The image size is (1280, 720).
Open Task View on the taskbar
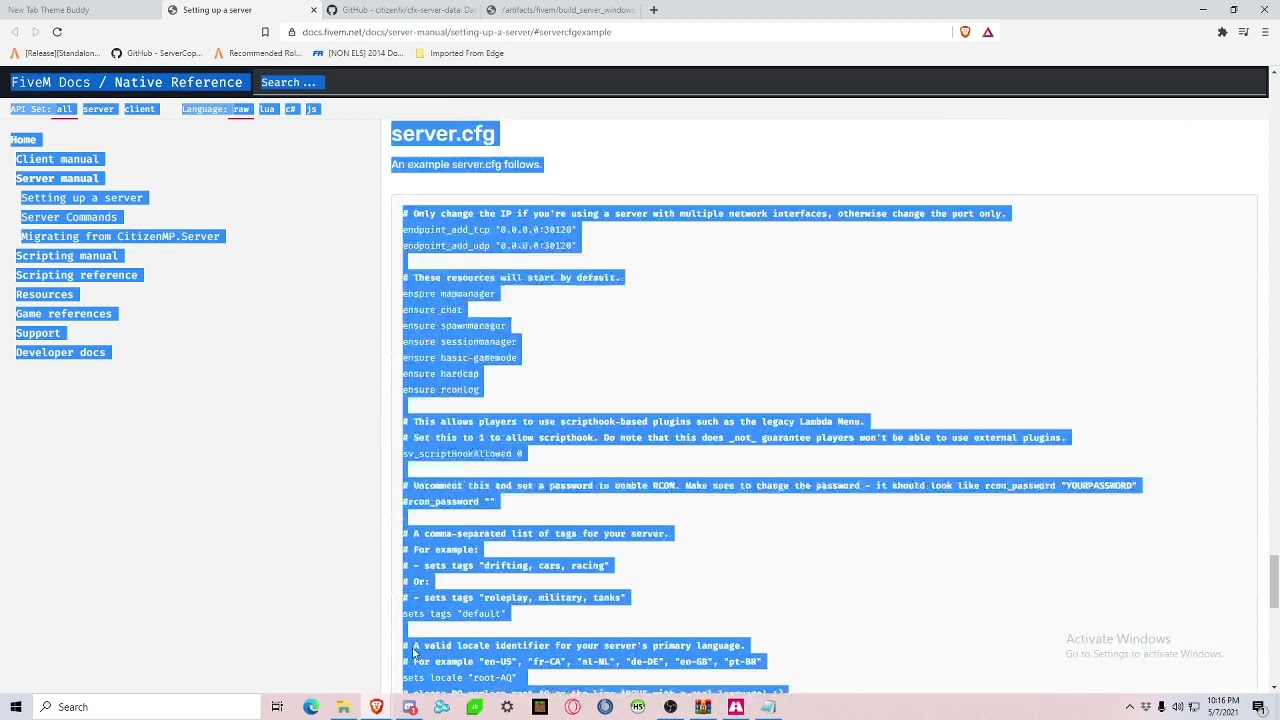[277, 707]
